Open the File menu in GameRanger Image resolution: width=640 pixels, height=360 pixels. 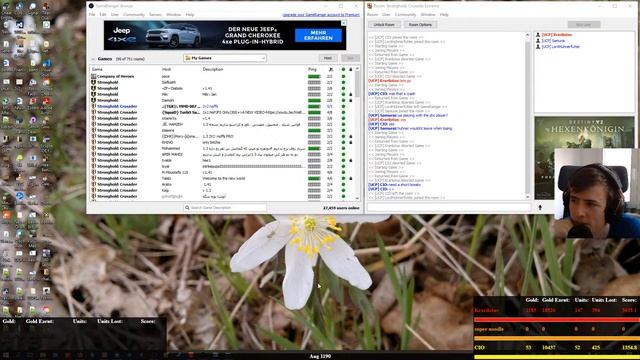92,15
